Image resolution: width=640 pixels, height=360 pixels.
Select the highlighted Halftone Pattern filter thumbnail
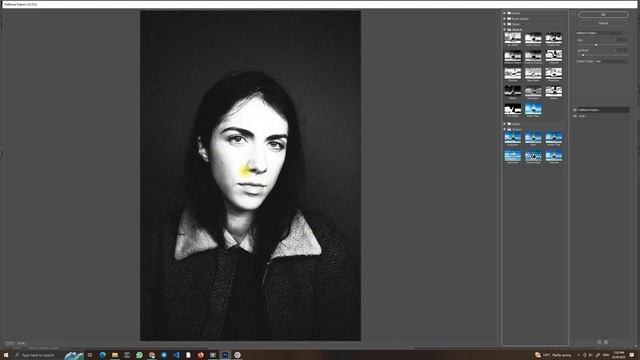(513, 56)
